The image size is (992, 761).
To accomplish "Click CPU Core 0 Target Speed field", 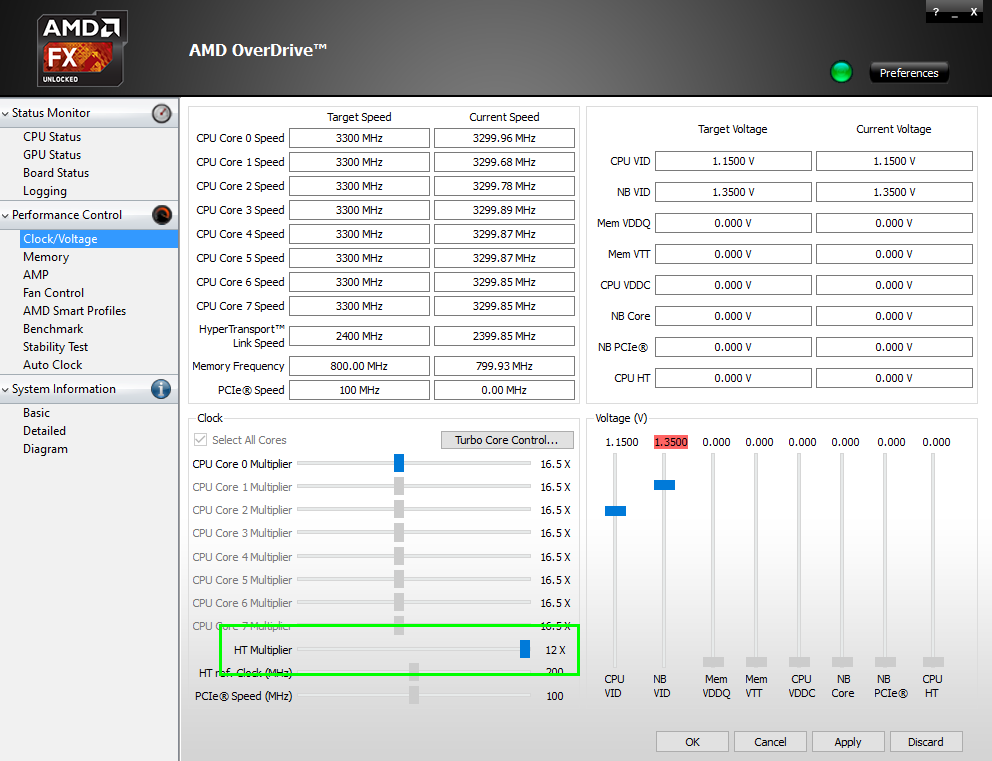I will [x=359, y=138].
